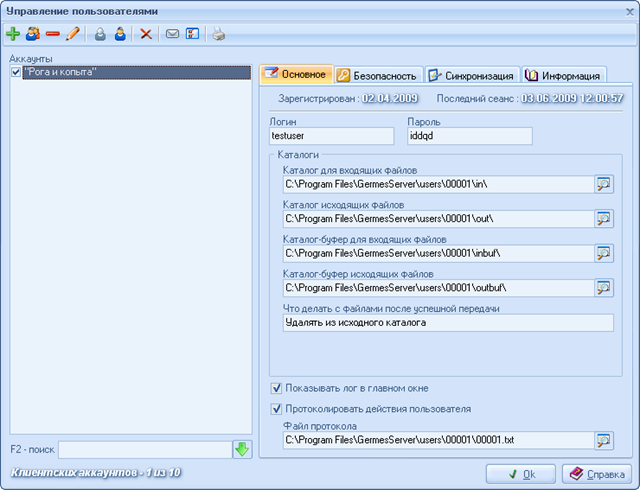Uncheck "Показывать лог в главном окне"

pyautogui.click(x=276, y=388)
